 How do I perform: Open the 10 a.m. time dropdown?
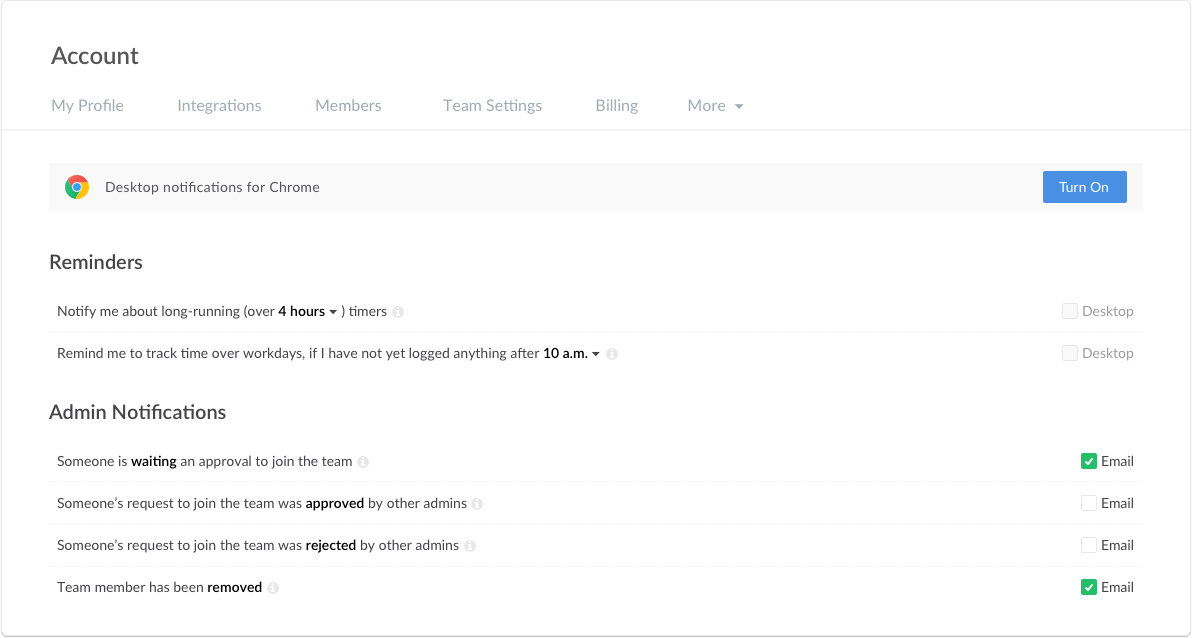coord(571,353)
